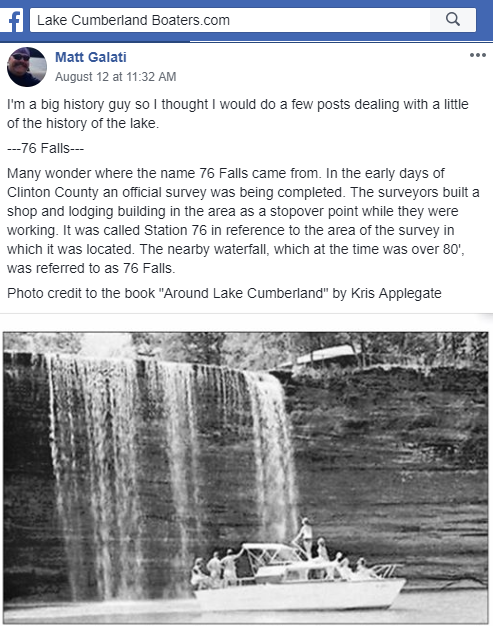Viewport: 494px width, 626px height.
Task: Click the rock cliff face right of waterfall
Action: tap(391, 459)
